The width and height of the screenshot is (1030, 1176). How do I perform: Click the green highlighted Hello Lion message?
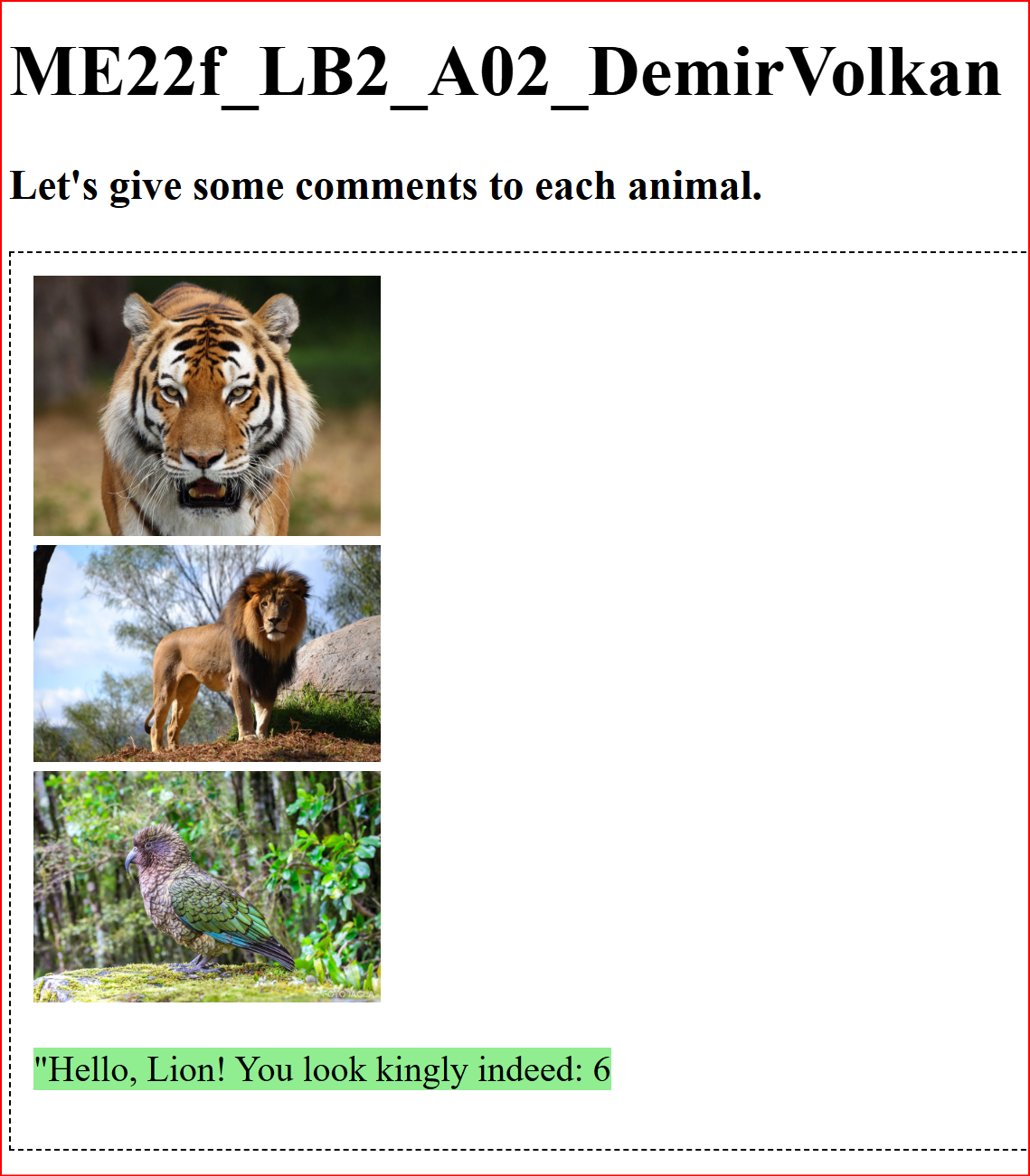click(x=322, y=1069)
